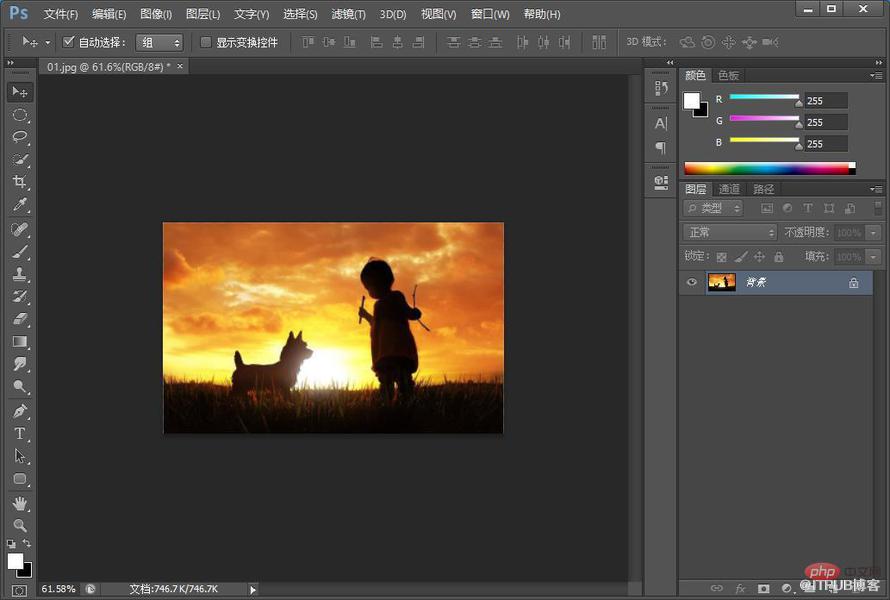Select the Move tool in the toolbox
This screenshot has height=600, width=890.
pos(20,92)
